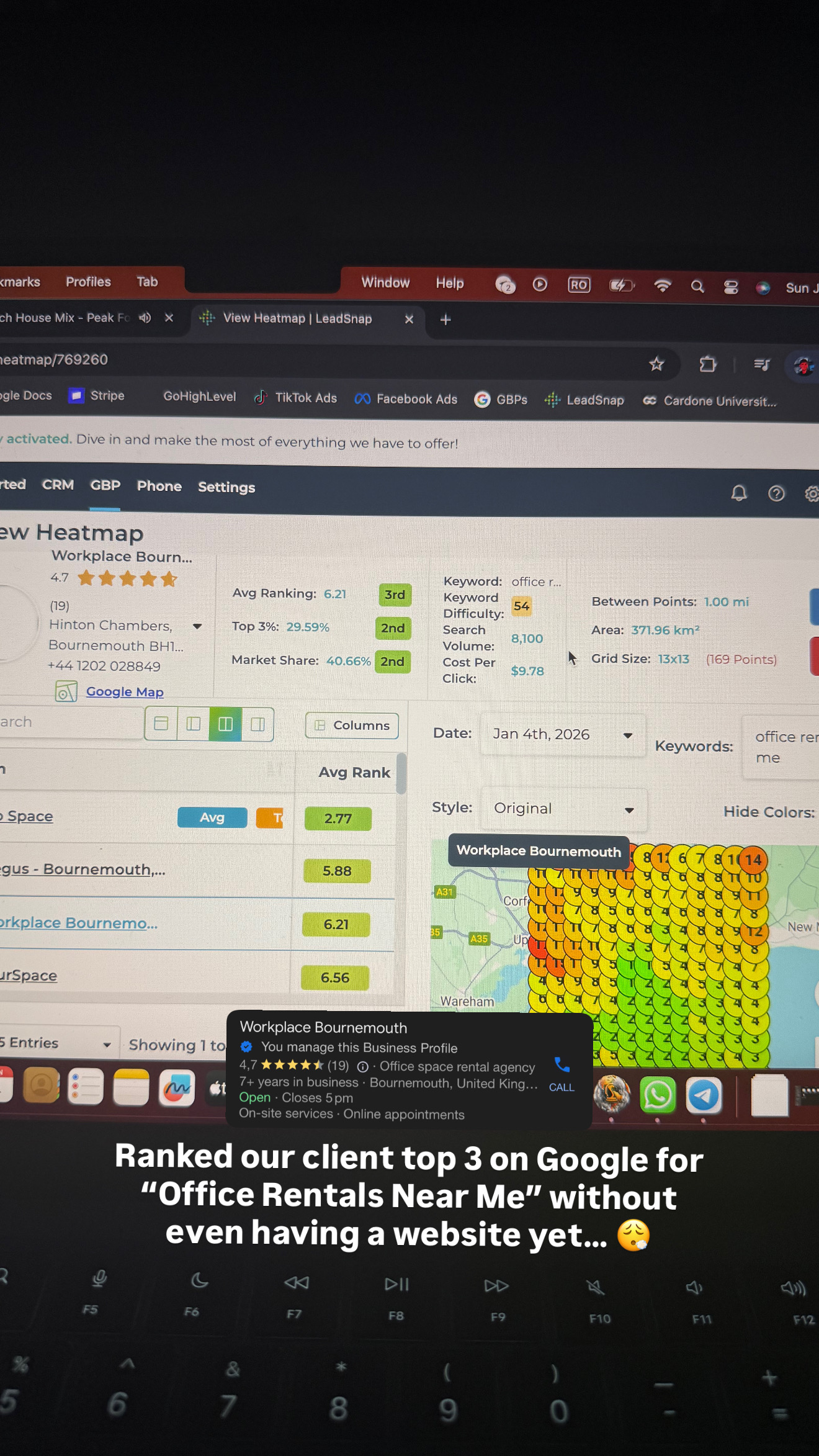Open the GoHighLevel bookmark
Viewport: 819px width, 1456px height.
click(199, 397)
